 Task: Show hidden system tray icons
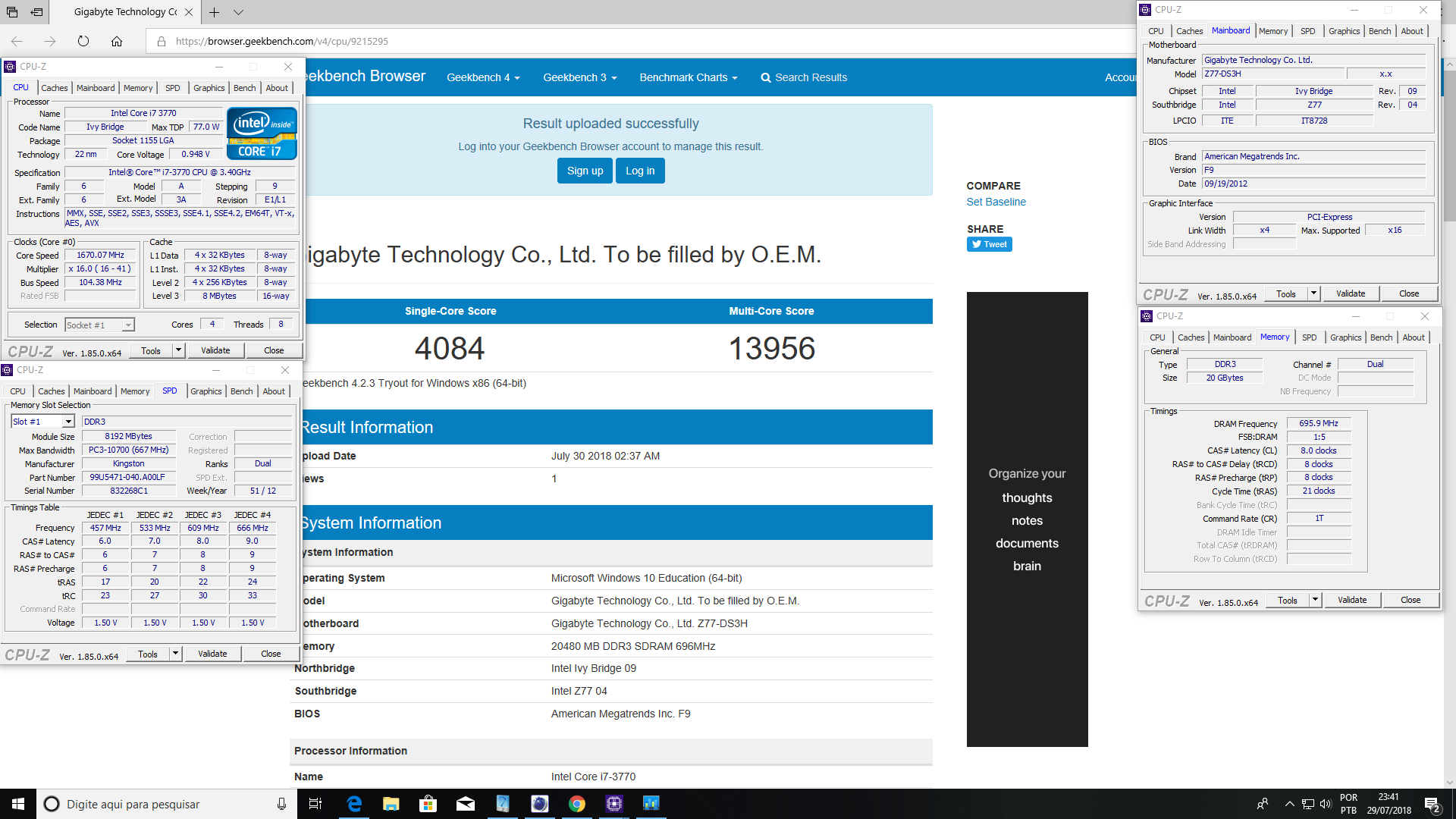click(x=1289, y=804)
